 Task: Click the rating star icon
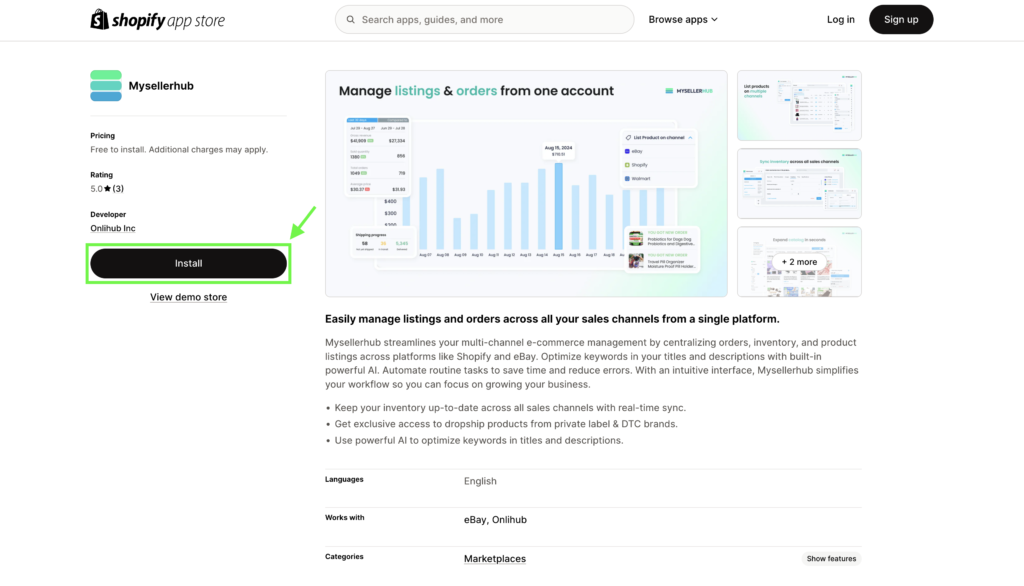coord(107,189)
